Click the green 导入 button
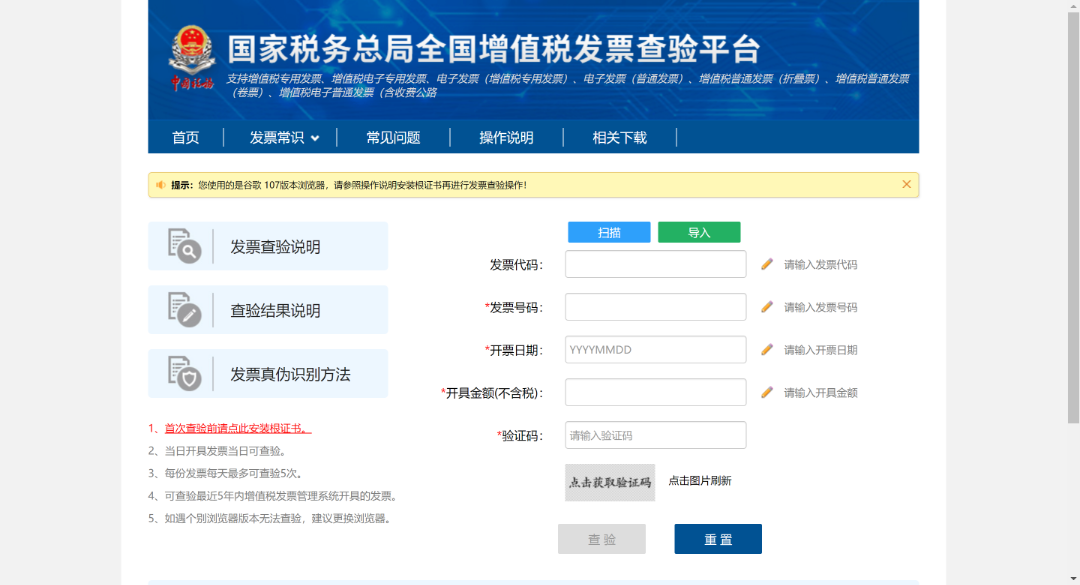 [699, 232]
